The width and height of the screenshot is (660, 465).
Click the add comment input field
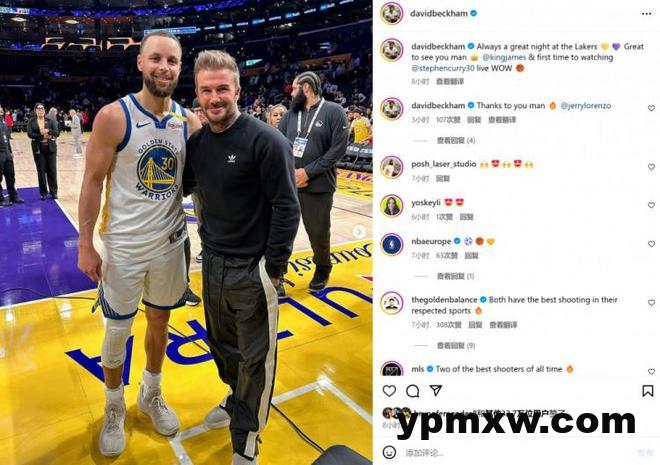tap(518, 453)
